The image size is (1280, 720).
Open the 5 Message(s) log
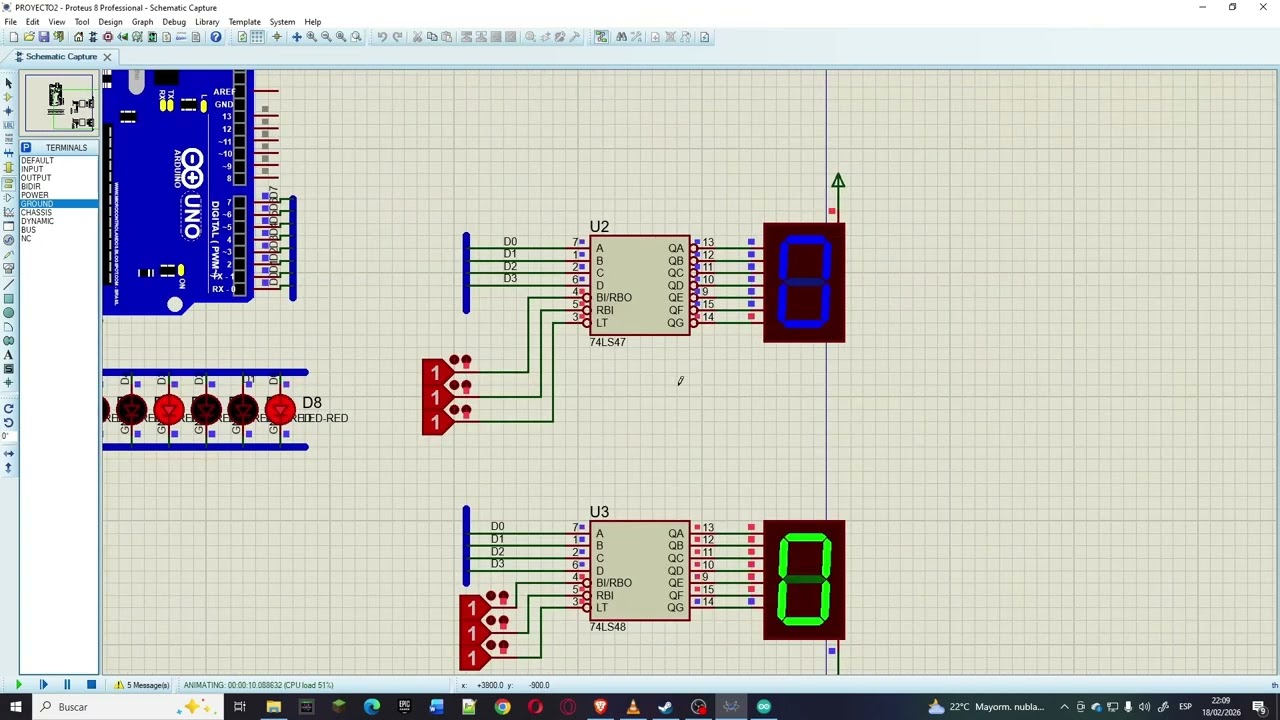point(141,685)
